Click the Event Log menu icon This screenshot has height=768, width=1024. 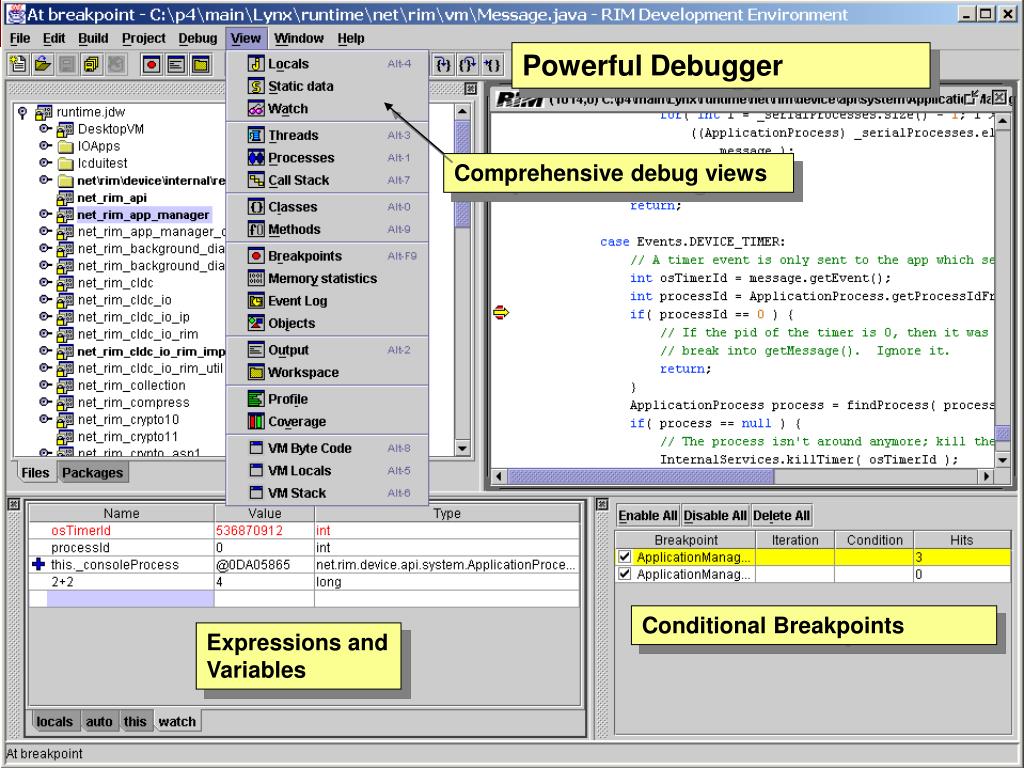256,300
